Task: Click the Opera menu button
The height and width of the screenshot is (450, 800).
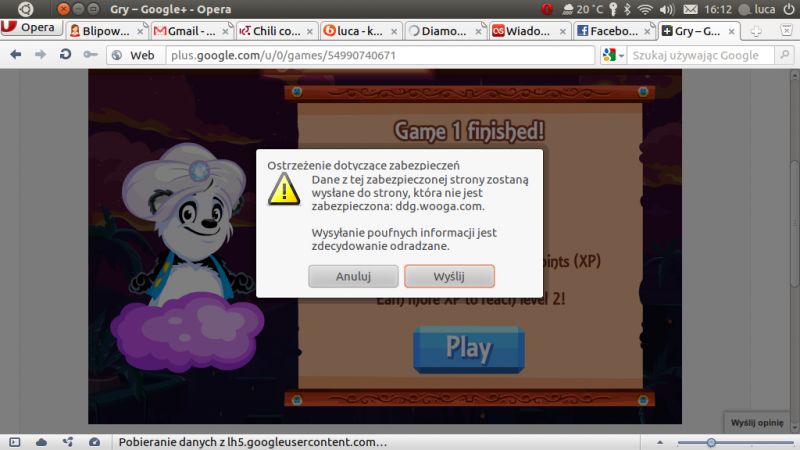Action: click(x=31, y=28)
